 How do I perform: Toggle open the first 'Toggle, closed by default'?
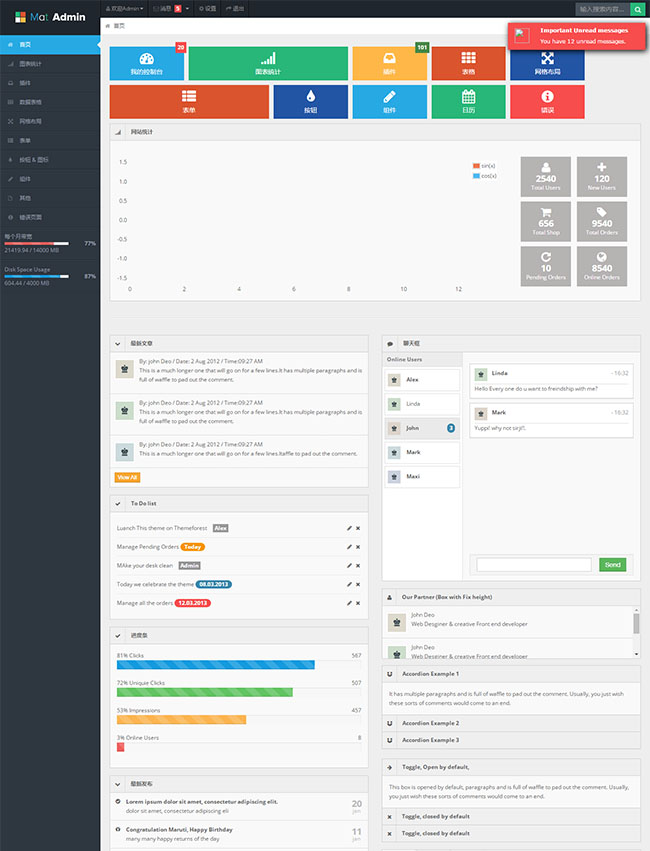point(511,816)
